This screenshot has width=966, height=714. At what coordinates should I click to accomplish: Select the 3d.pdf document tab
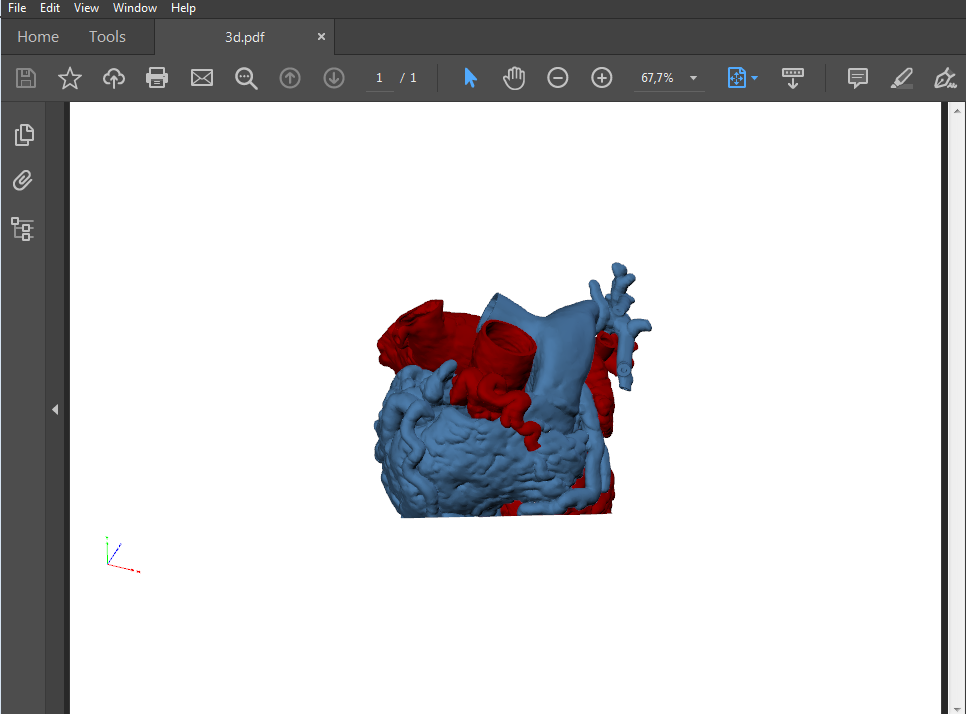pyautogui.click(x=245, y=37)
